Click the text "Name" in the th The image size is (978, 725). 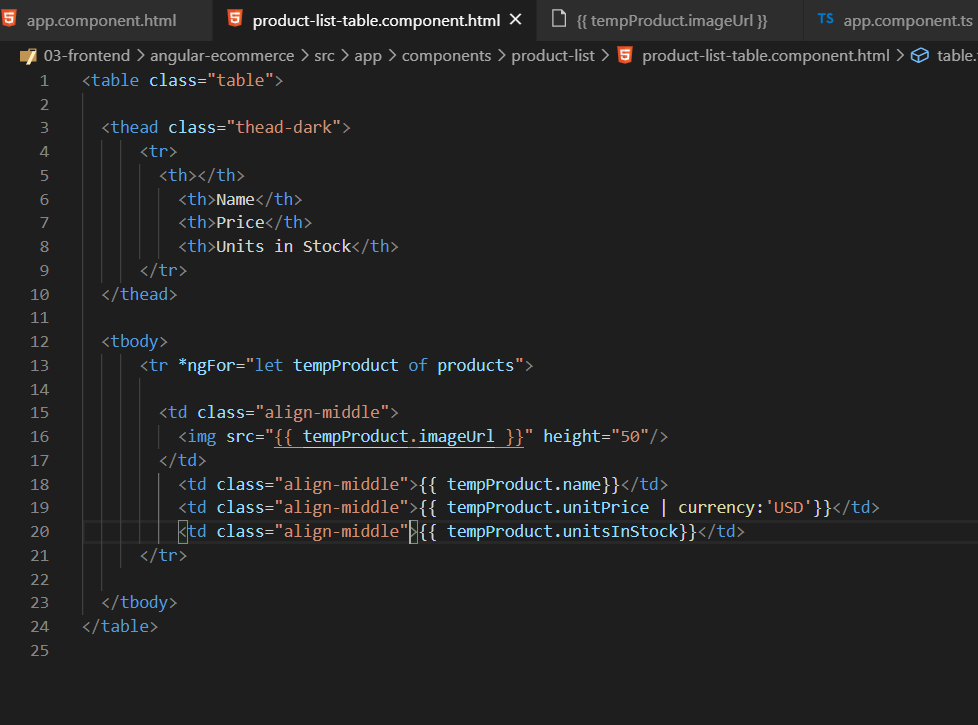[235, 200]
